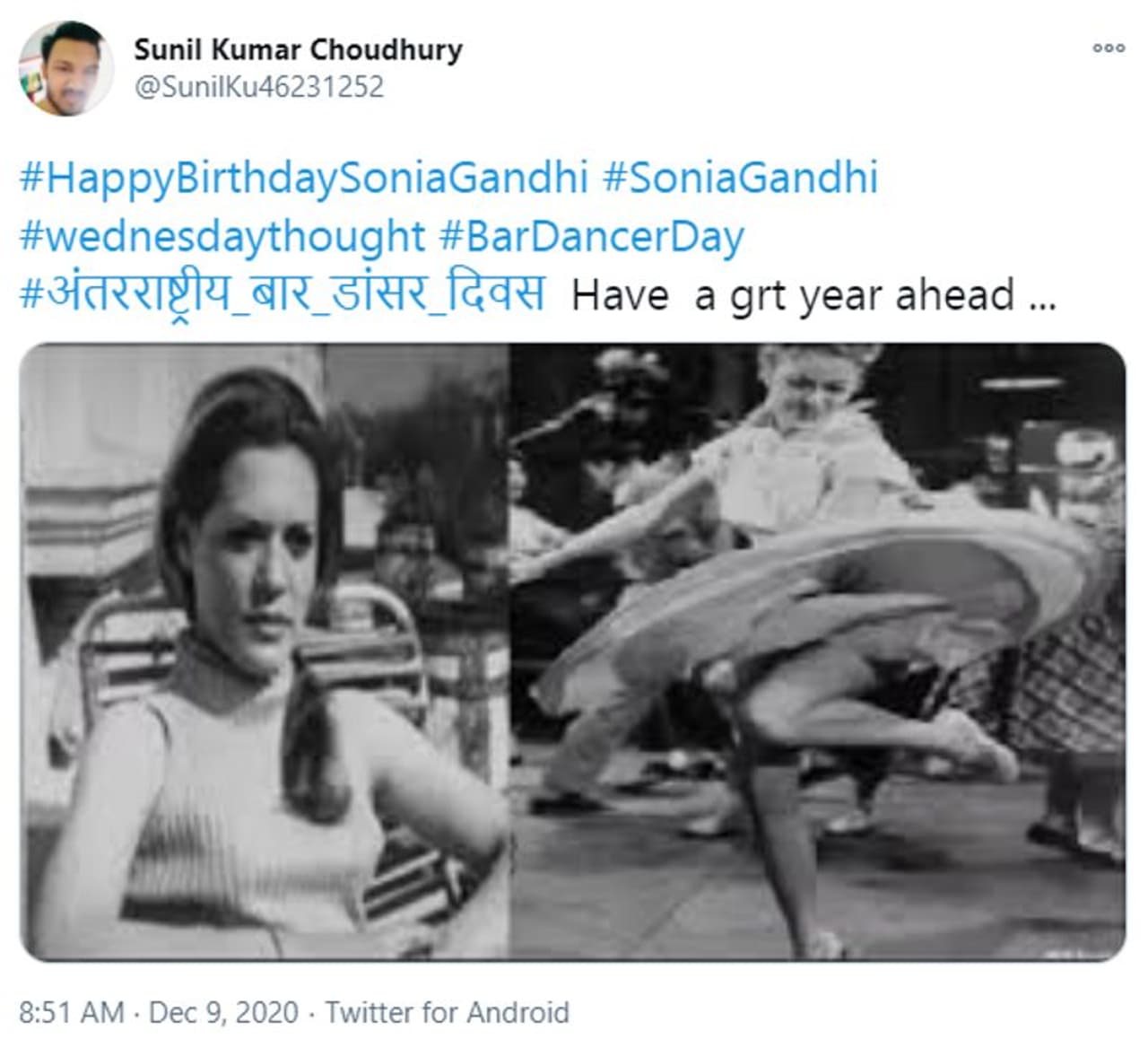This screenshot has height=1057, width=1148.
Task: Click the dancer's head in the right photo
Action: tap(803, 379)
